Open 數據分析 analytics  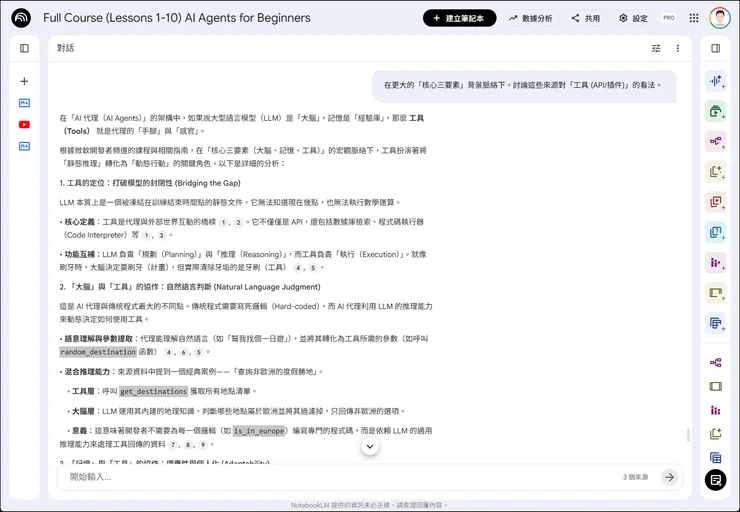tap(530, 18)
